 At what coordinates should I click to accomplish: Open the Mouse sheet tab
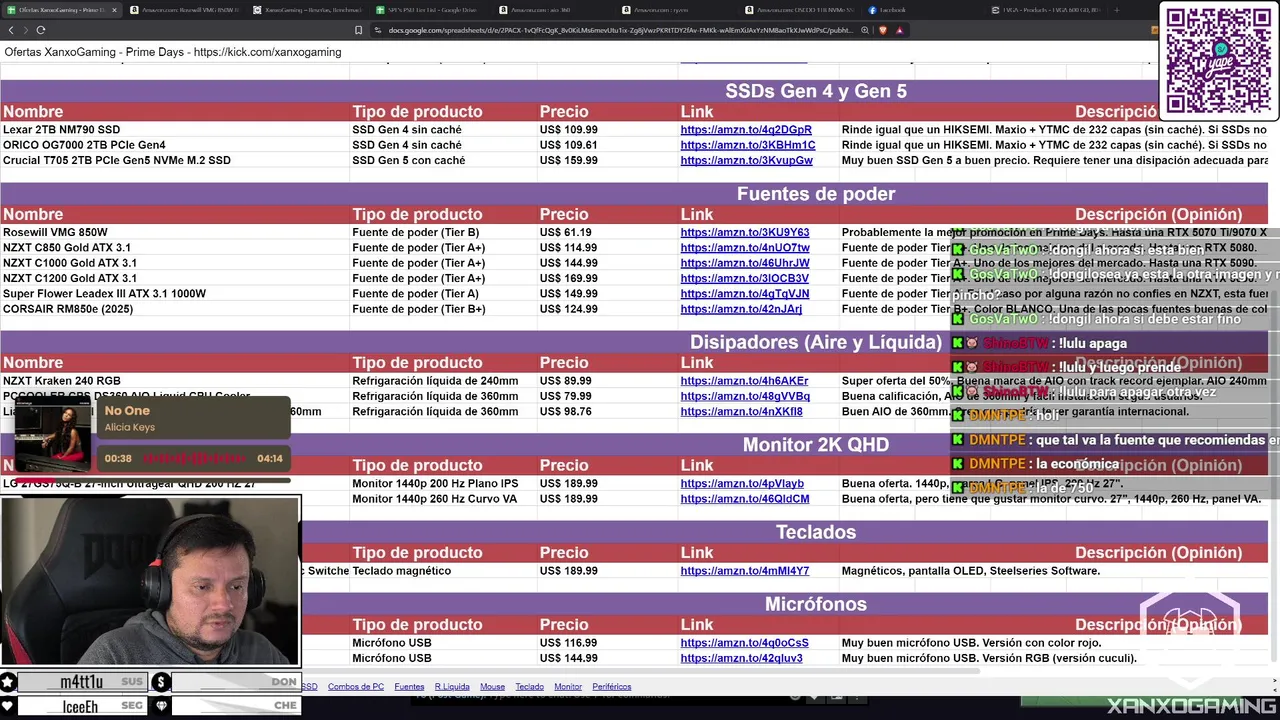(492, 687)
